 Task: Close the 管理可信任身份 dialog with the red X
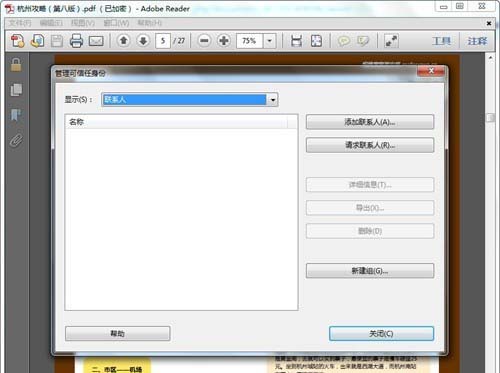tap(431, 71)
